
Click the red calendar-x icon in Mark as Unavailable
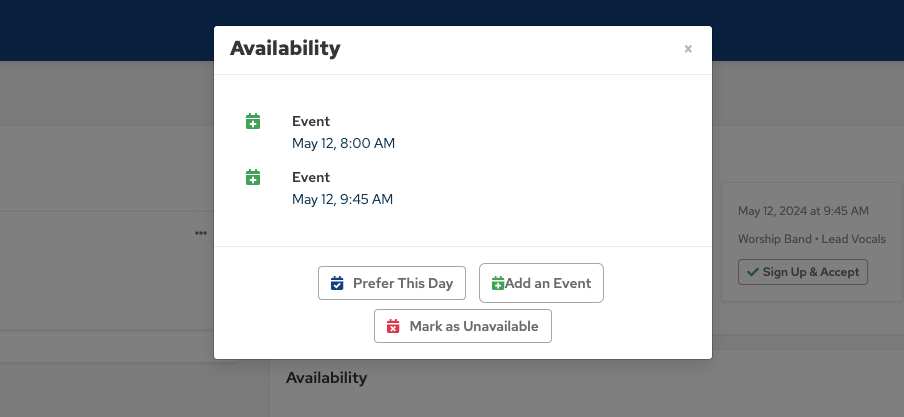point(393,327)
